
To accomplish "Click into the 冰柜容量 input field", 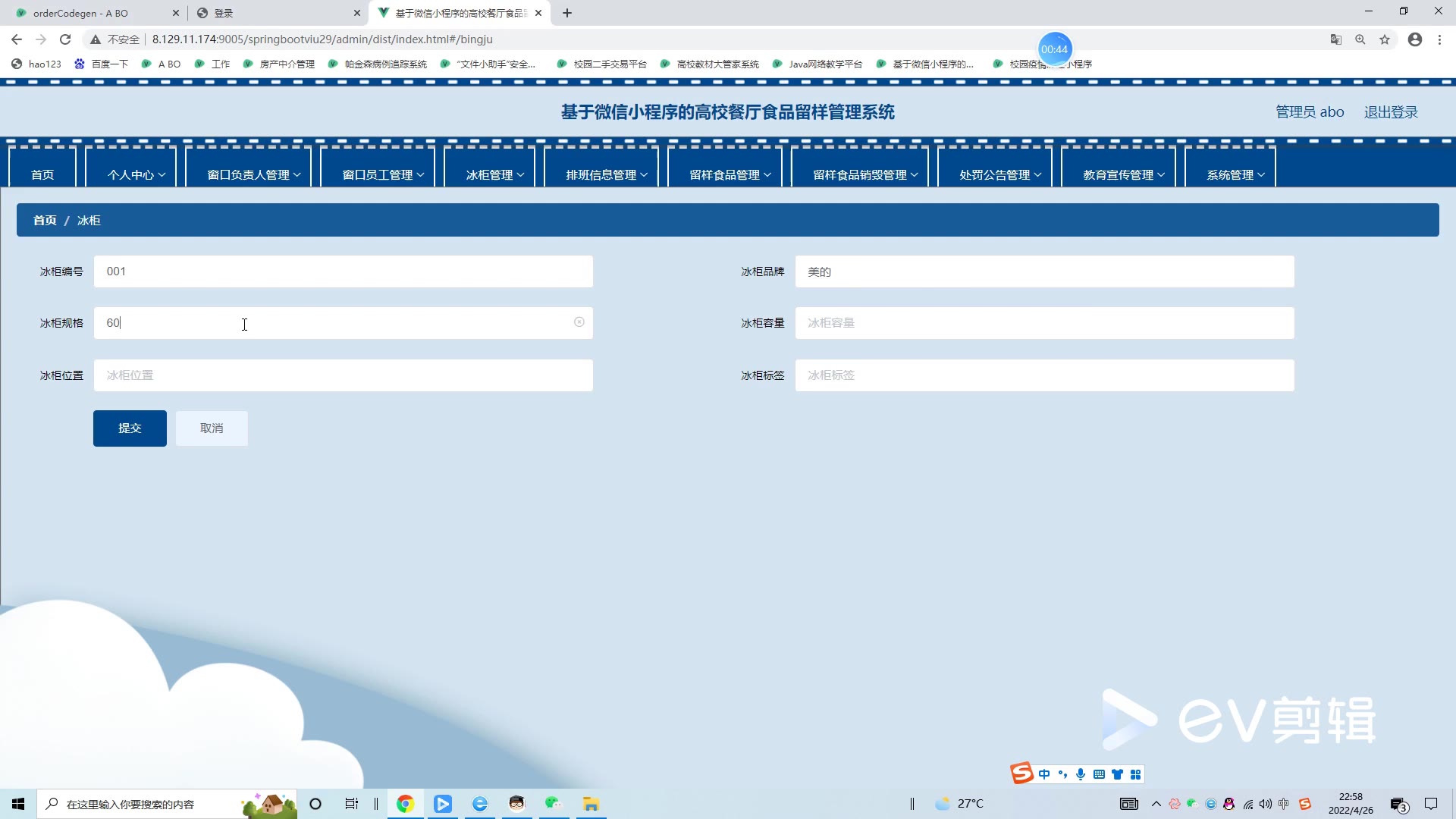I will click(x=1043, y=323).
